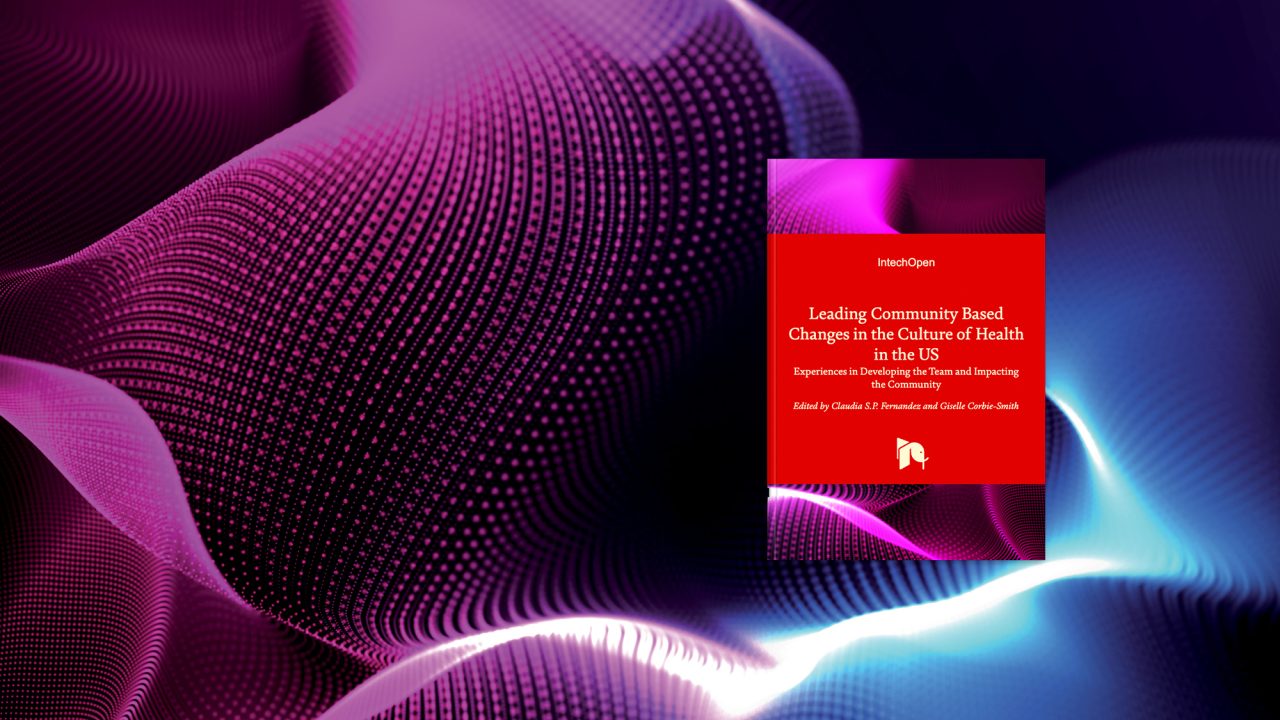Click 'the Community' text in subtitle
Viewport: 1280px width, 720px height.
coord(906,384)
